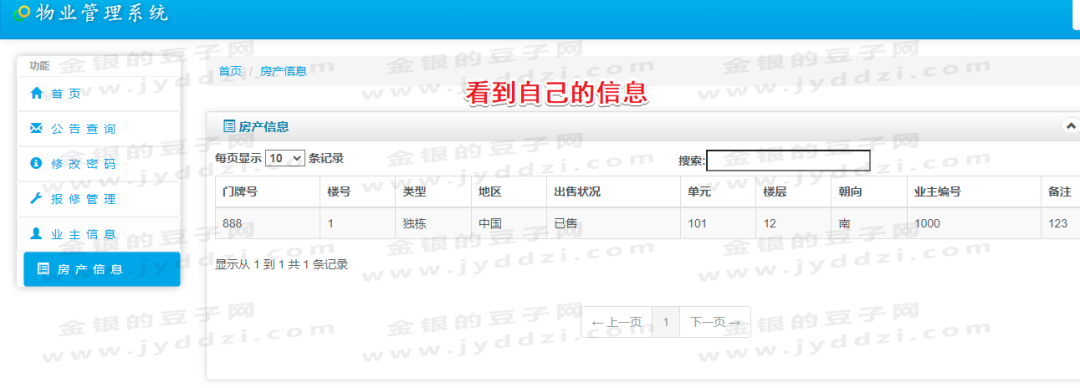Click the home icon beside 首页 in sidebar
This screenshot has height=388, width=1080.
click(36, 93)
